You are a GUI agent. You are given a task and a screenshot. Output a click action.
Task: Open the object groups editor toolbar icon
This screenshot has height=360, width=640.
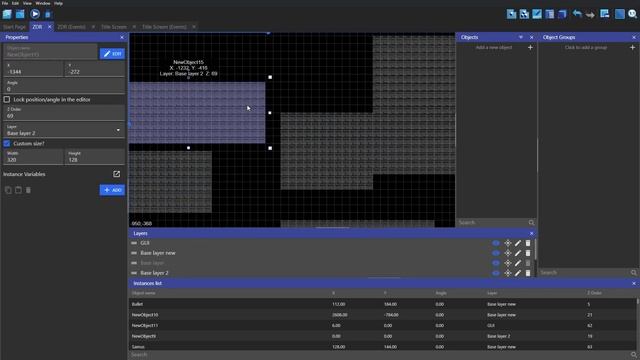coord(524,14)
